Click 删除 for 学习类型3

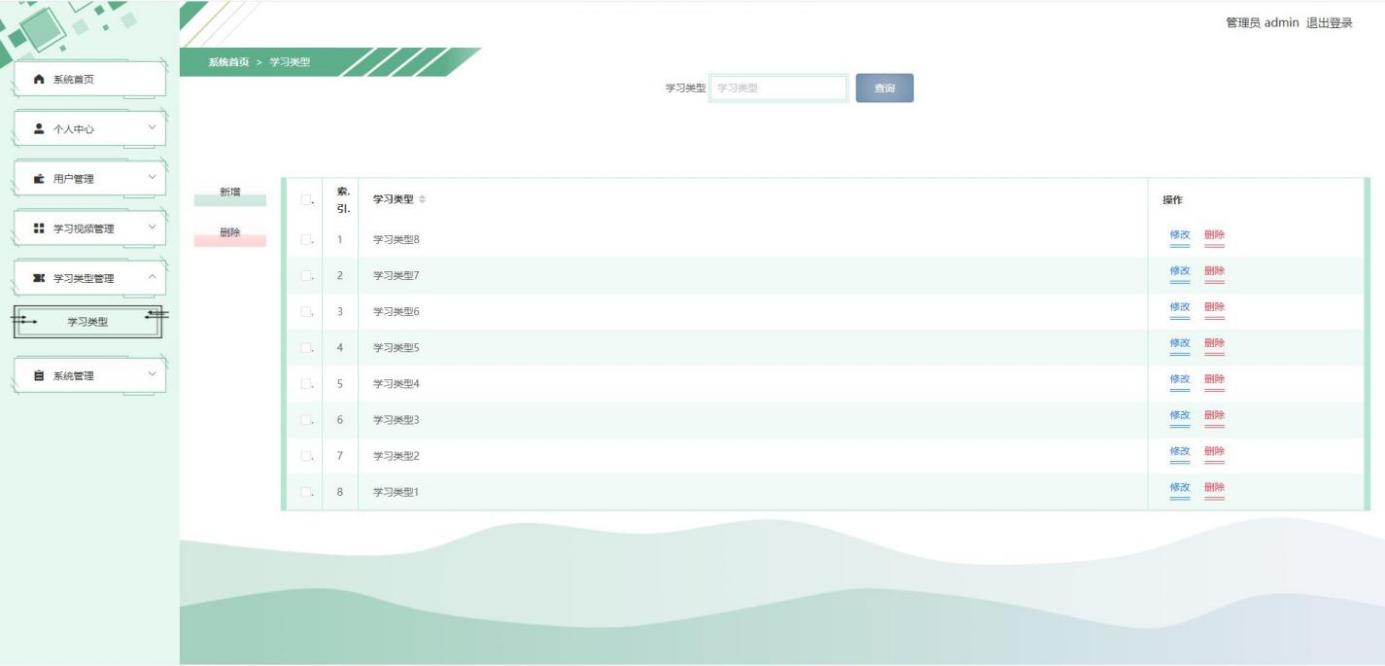(x=1214, y=417)
